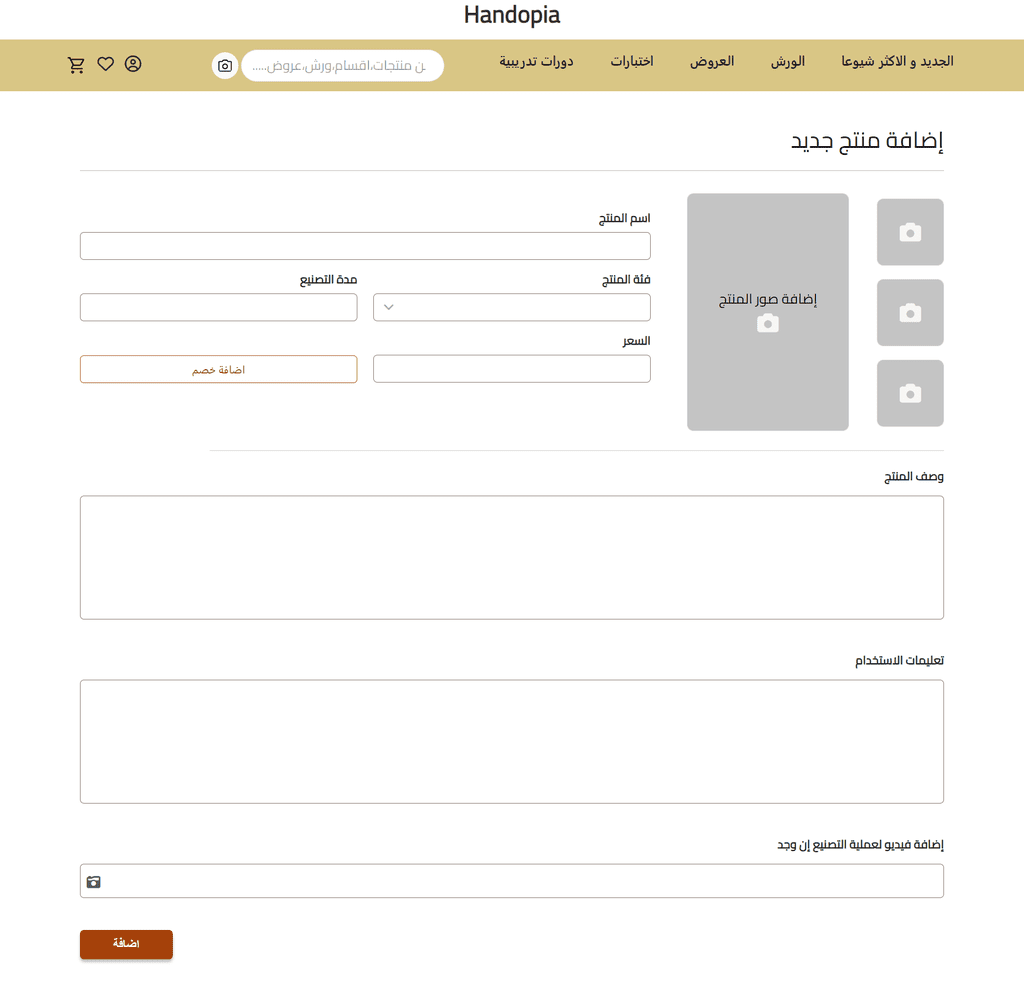The height and width of the screenshot is (994, 1024).
Task: Open the دورات تدريبية navigation item
Action: pos(536,61)
